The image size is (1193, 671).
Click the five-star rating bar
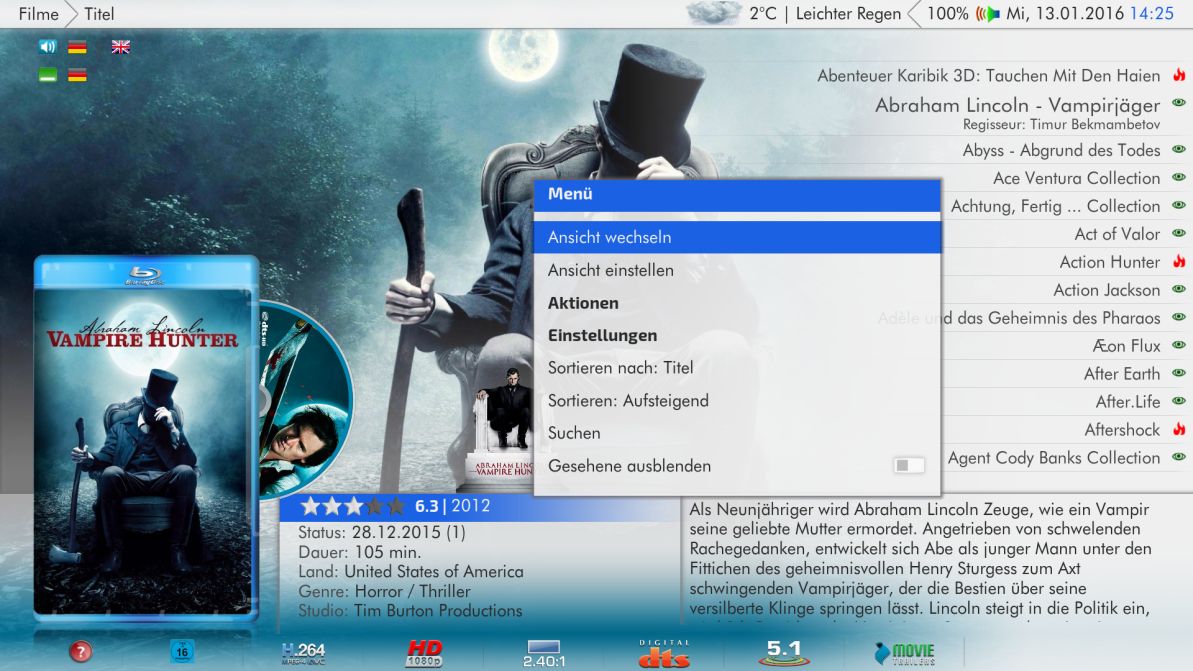click(353, 506)
